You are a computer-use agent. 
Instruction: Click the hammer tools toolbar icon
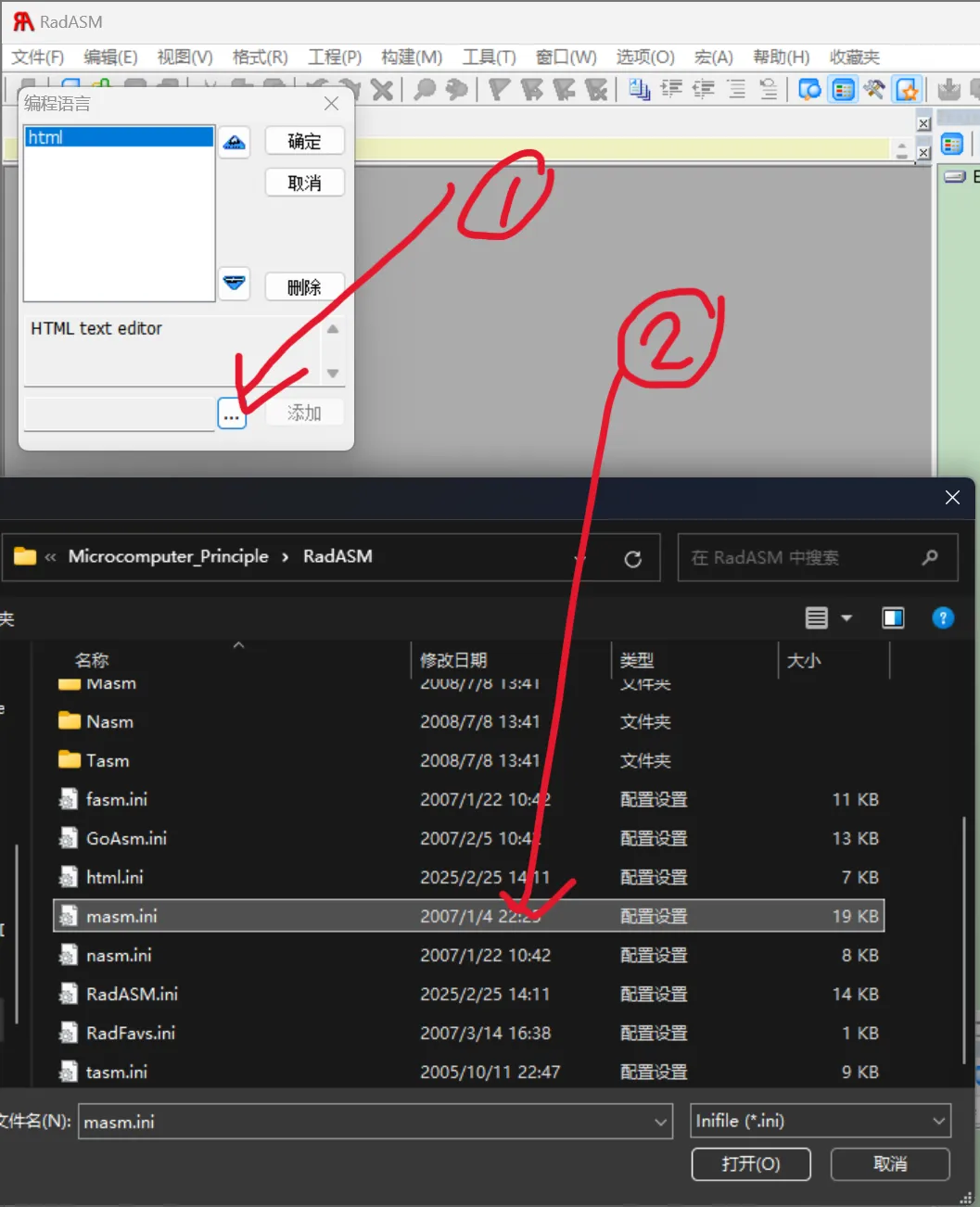click(x=874, y=90)
